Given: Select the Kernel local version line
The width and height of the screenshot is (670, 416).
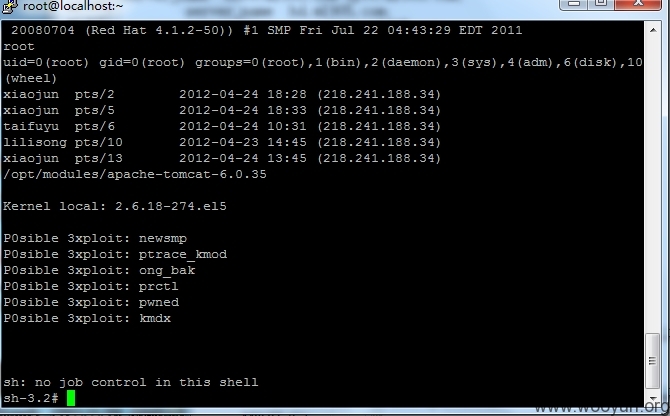Looking at the screenshot, I should pos(115,206).
